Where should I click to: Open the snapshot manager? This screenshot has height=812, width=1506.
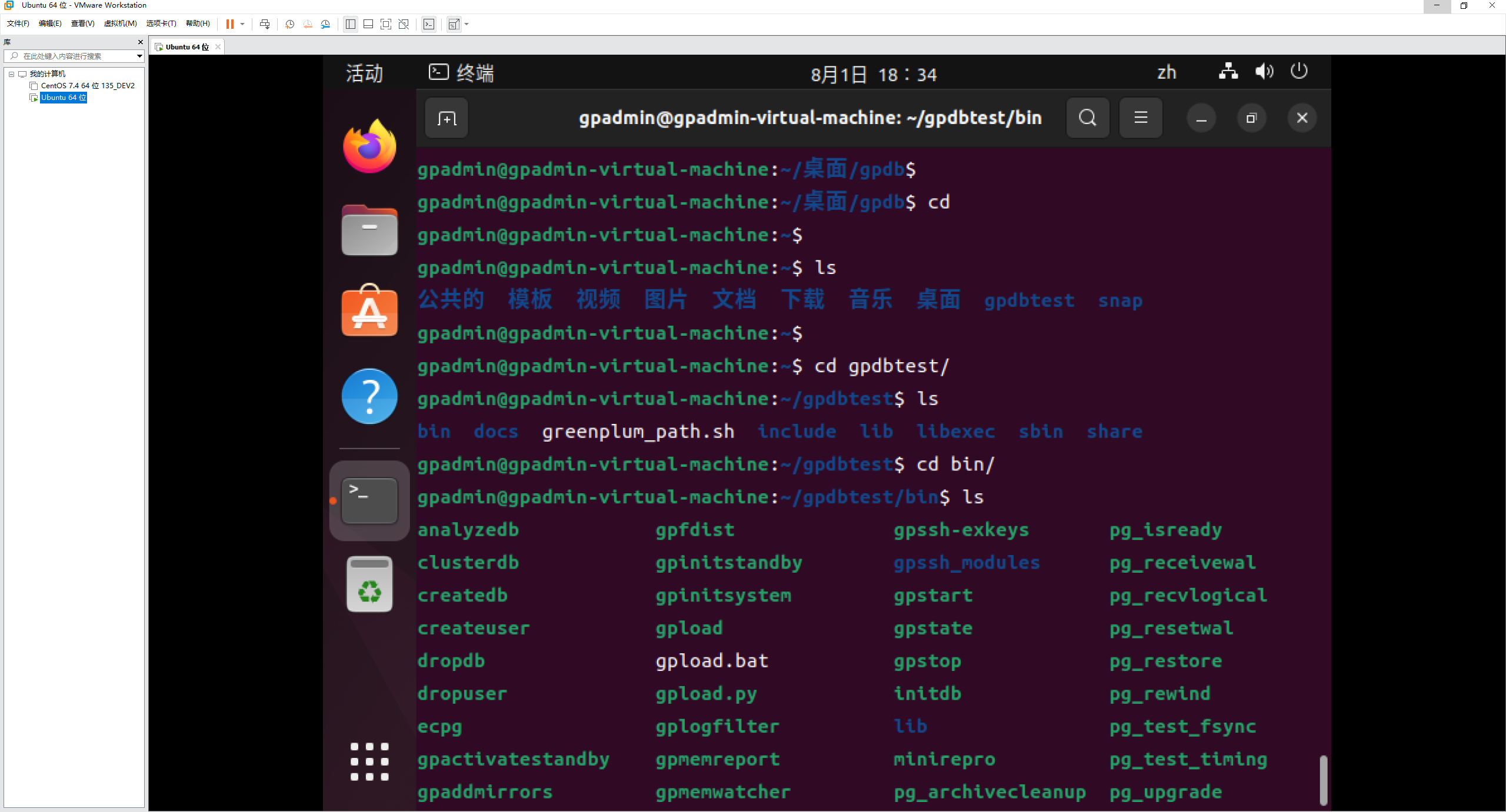click(x=326, y=24)
